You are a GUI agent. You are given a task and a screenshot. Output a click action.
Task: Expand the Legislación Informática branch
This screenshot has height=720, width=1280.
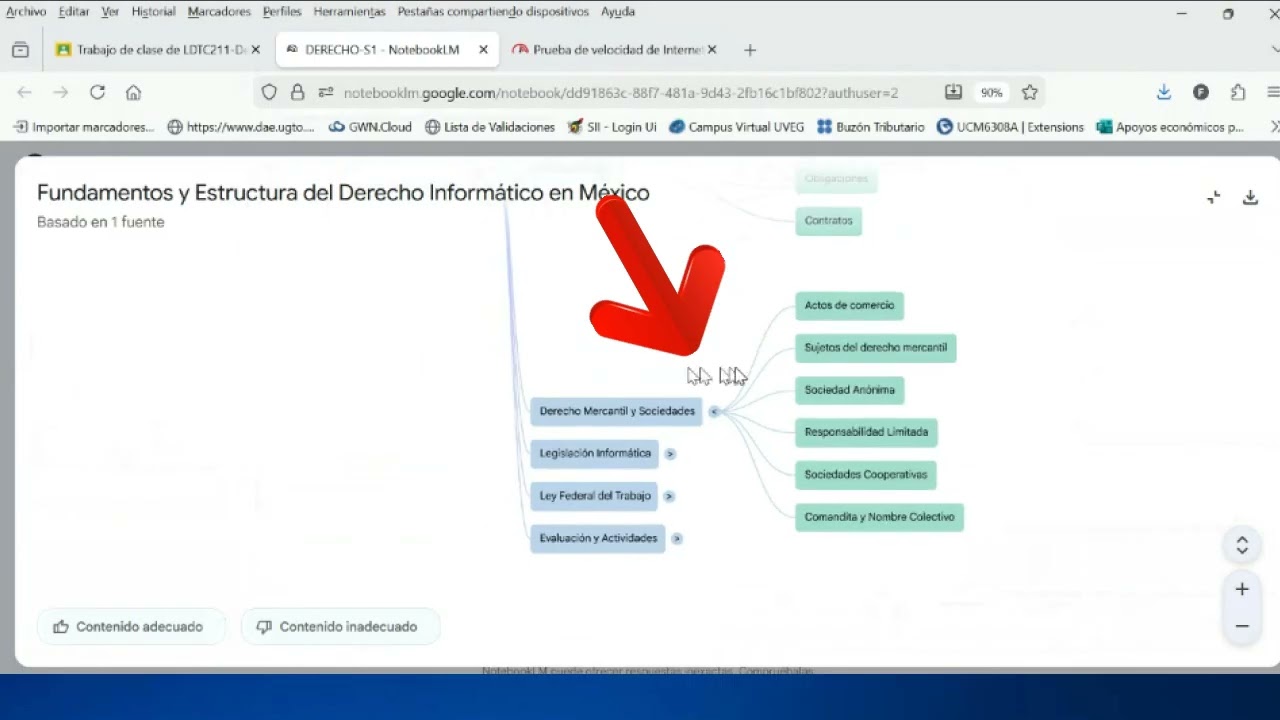coord(670,454)
